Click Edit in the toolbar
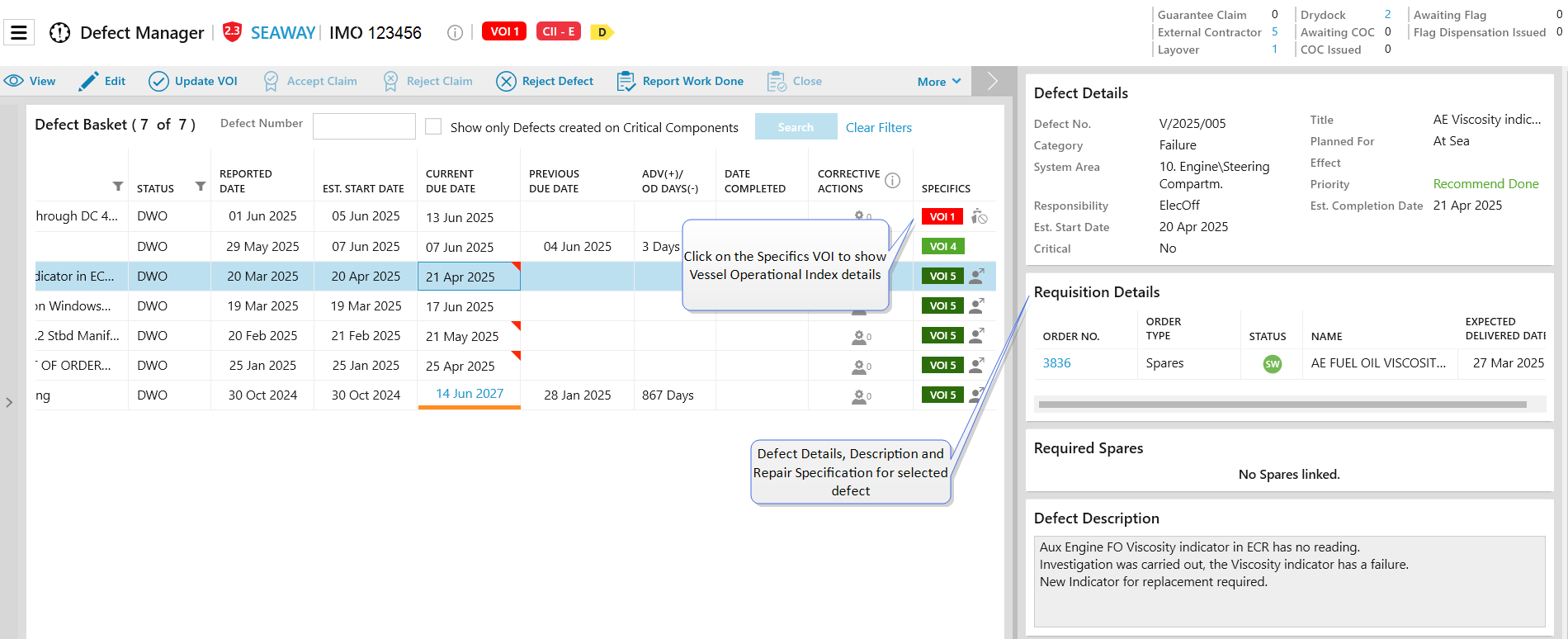Screen dimensions: 1568x639 point(102,81)
